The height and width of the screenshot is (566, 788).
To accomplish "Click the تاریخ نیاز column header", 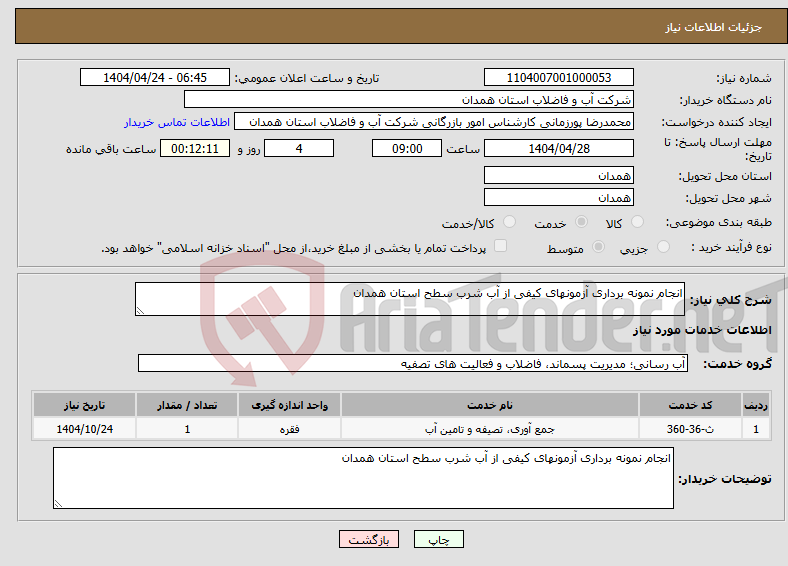I will (84, 405).
